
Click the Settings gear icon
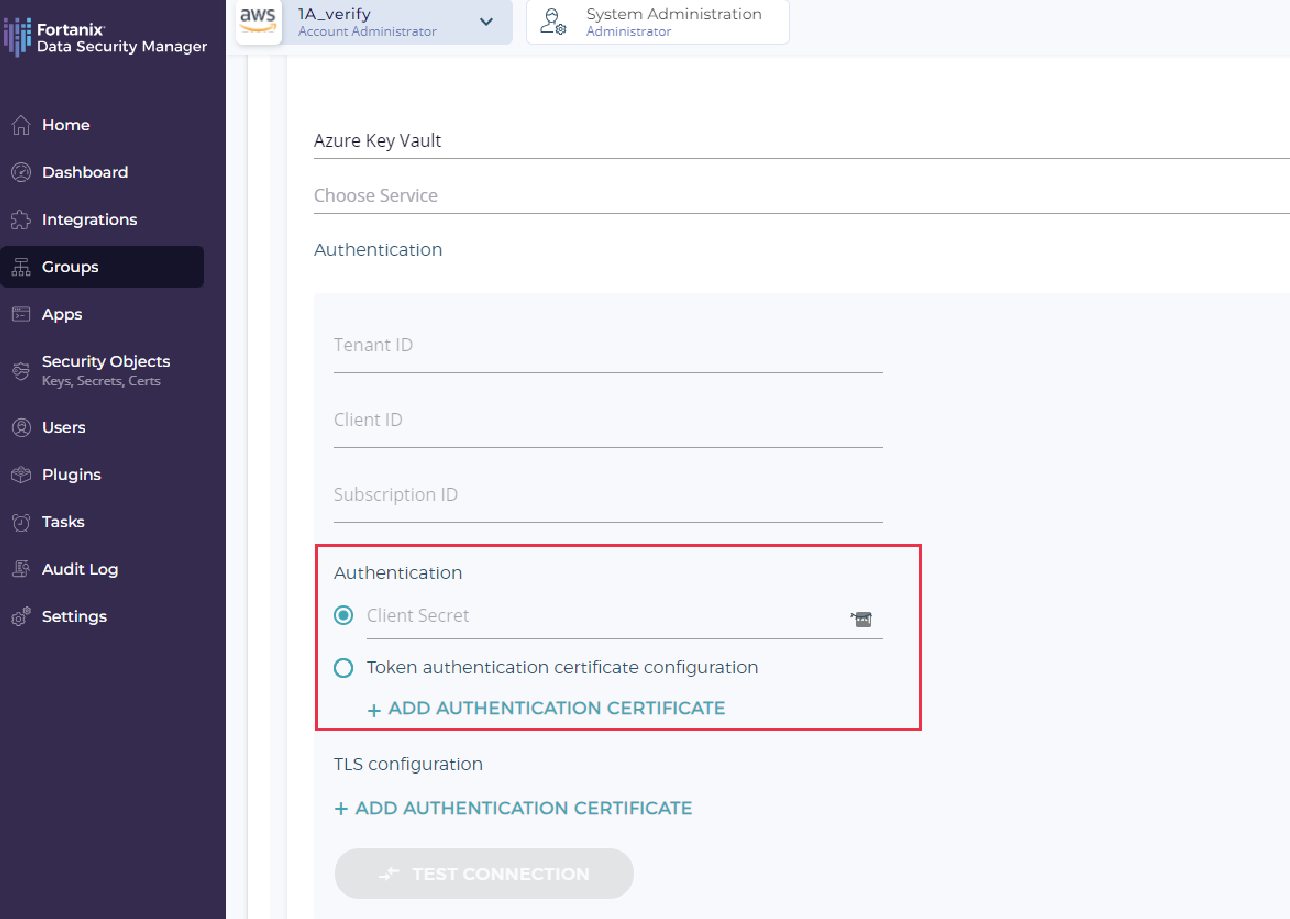coord(20,617)
